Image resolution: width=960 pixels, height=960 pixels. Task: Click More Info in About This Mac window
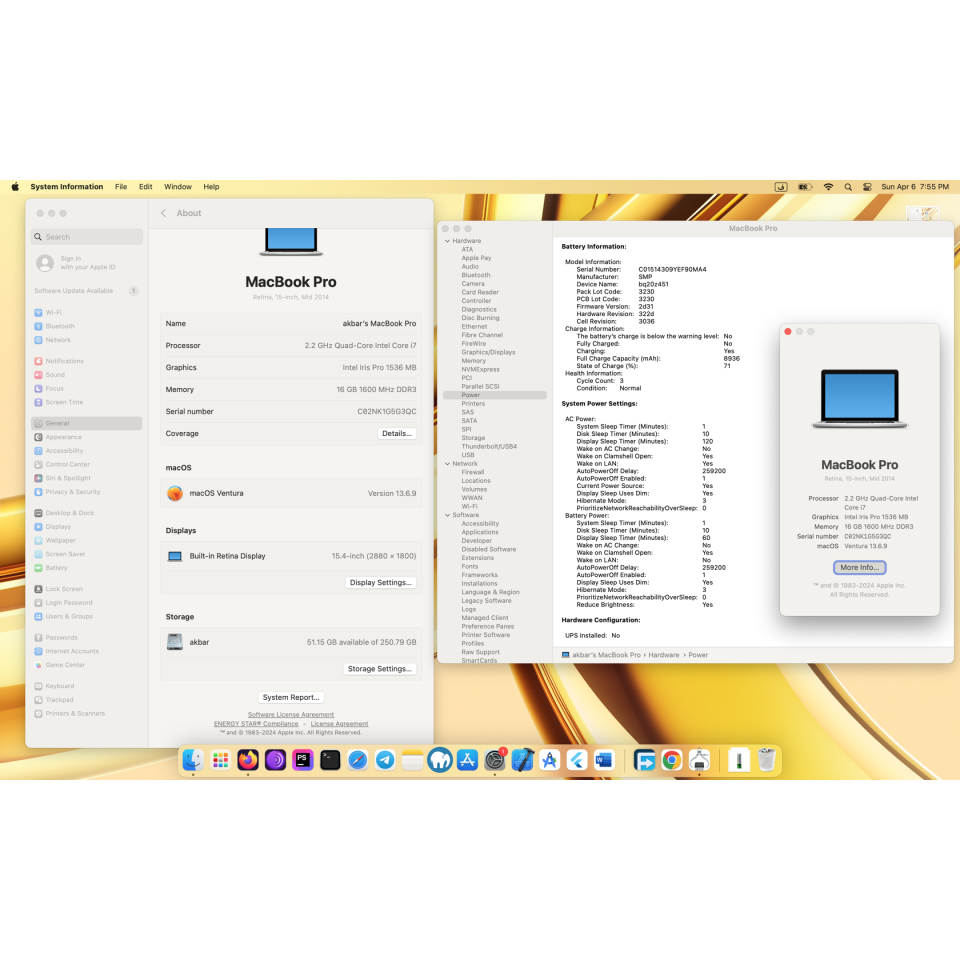tap(859, 568)
